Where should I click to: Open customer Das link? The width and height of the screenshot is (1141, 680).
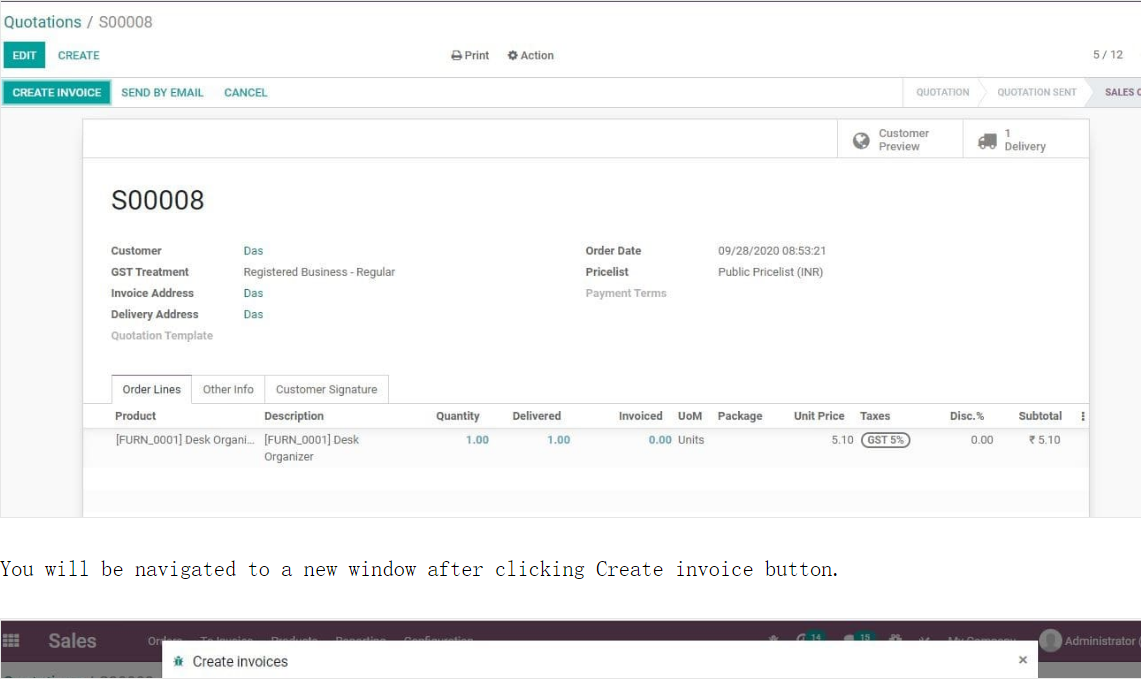[253, 250]
